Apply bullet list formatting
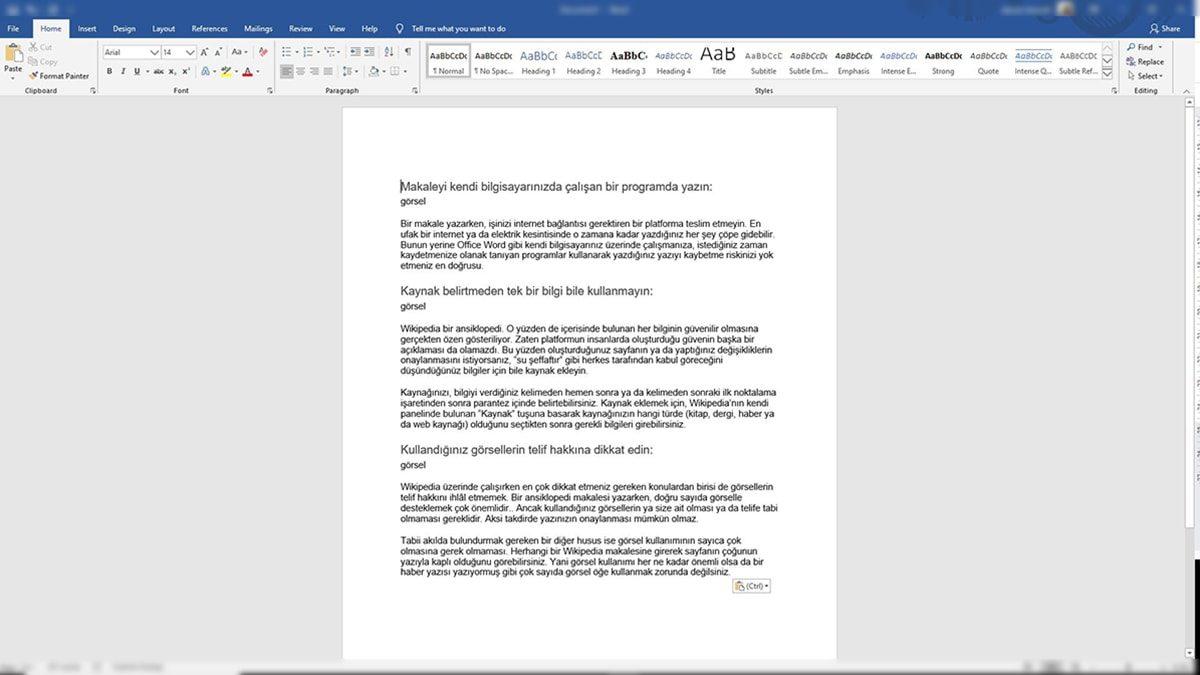 pyautogui.click(x=286, y=52)
